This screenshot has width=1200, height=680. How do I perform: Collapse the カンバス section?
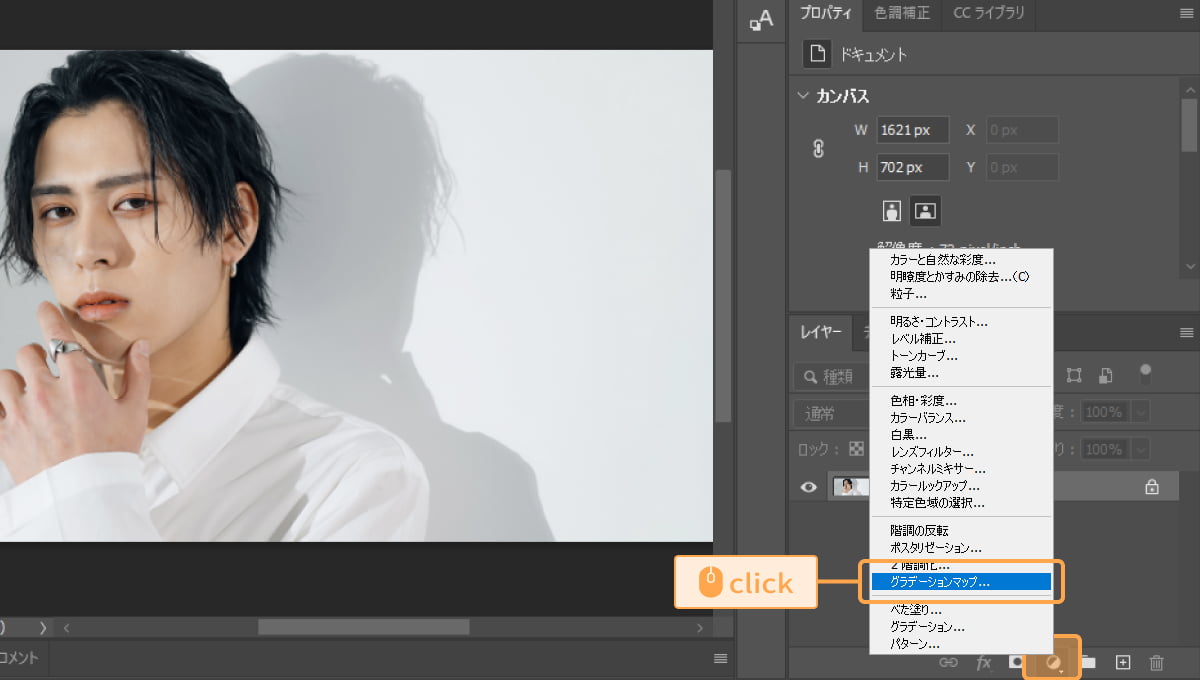click(x=802, y=96)
